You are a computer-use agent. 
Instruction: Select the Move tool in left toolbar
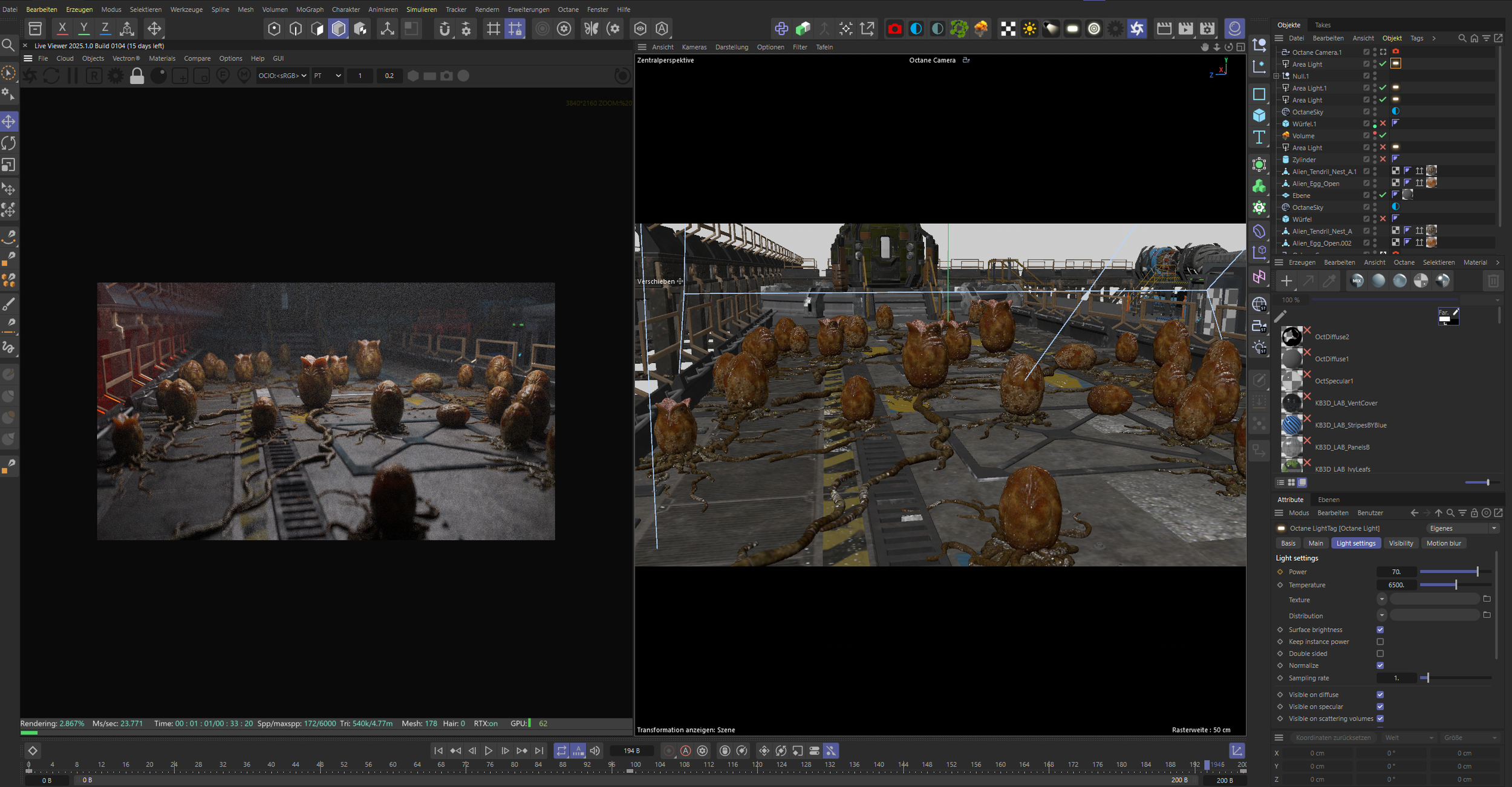9,122
